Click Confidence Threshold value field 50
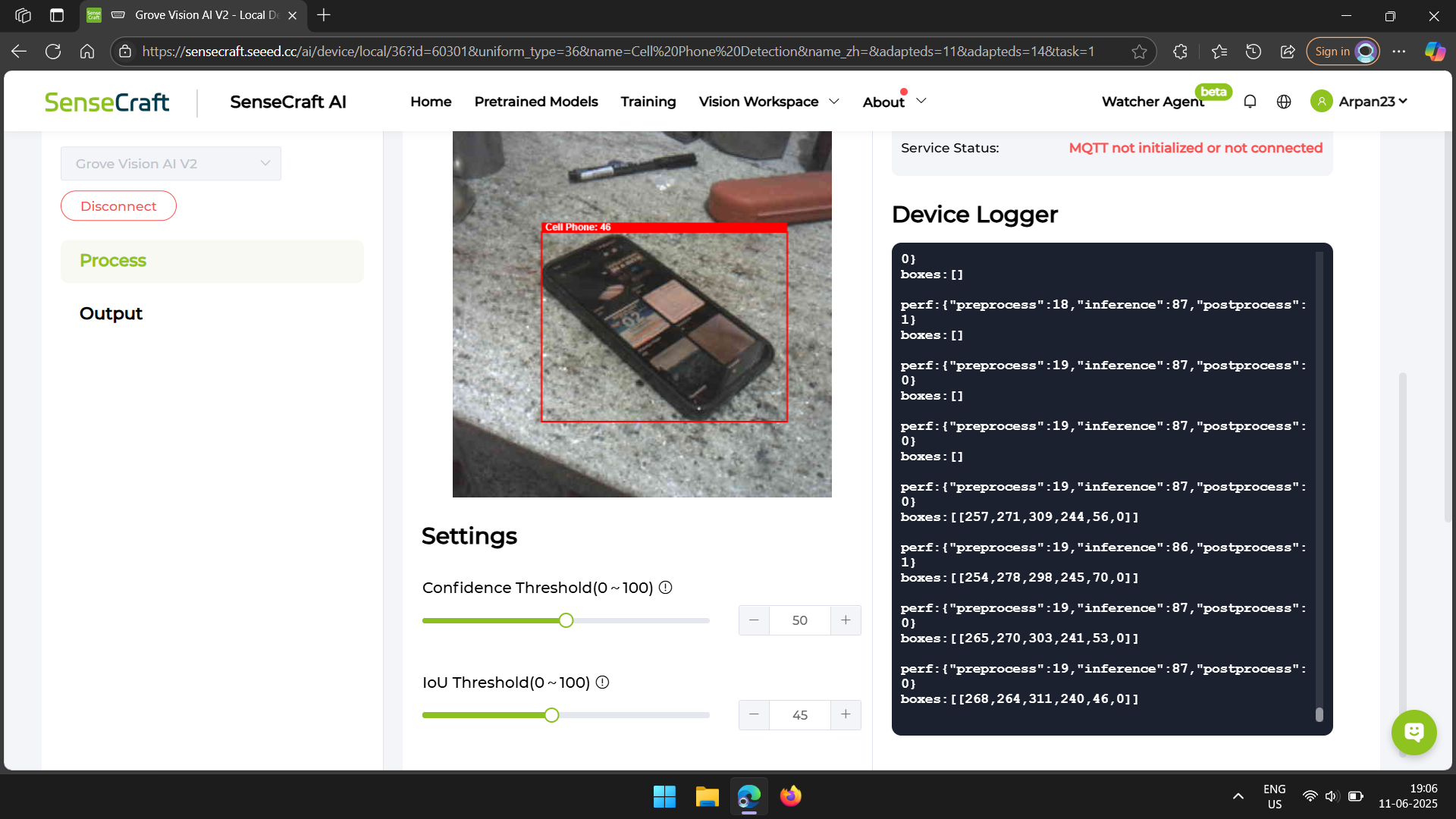Viewport: 1456px width, 819px height. click(x=799, y=620)
